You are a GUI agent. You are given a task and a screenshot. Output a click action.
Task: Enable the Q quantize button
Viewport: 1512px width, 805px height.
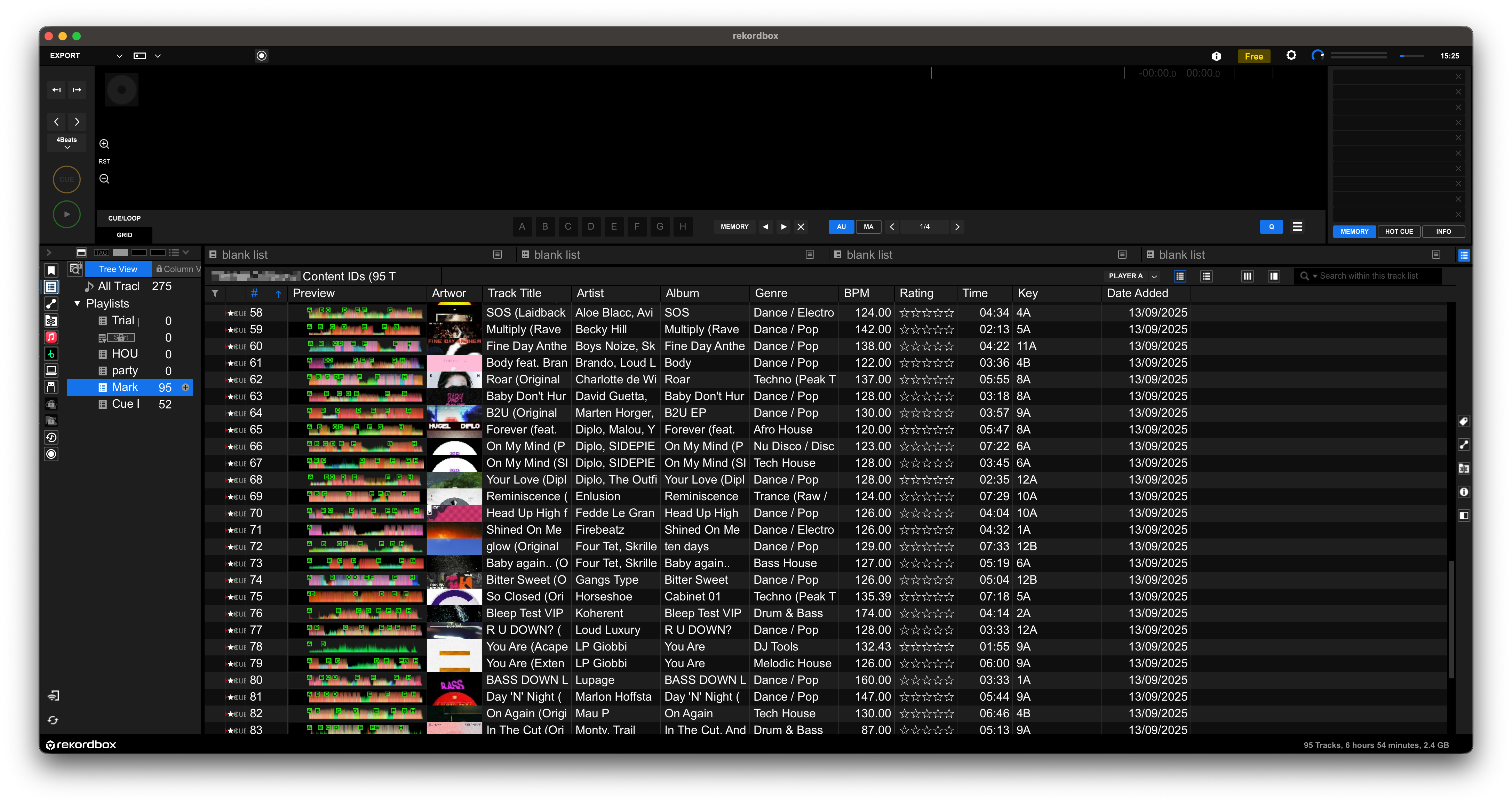pyautogui.click(x=1271, y=226)
